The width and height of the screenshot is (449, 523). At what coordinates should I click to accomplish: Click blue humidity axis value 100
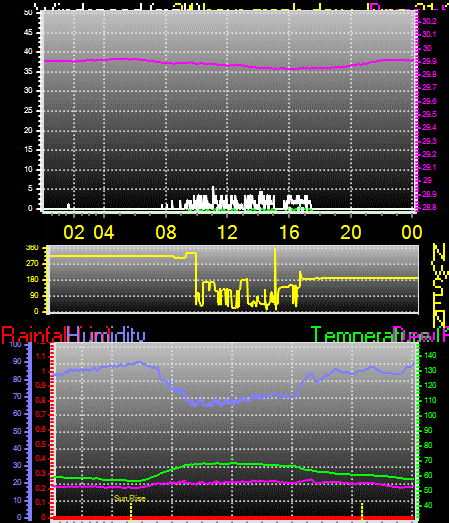15,345
